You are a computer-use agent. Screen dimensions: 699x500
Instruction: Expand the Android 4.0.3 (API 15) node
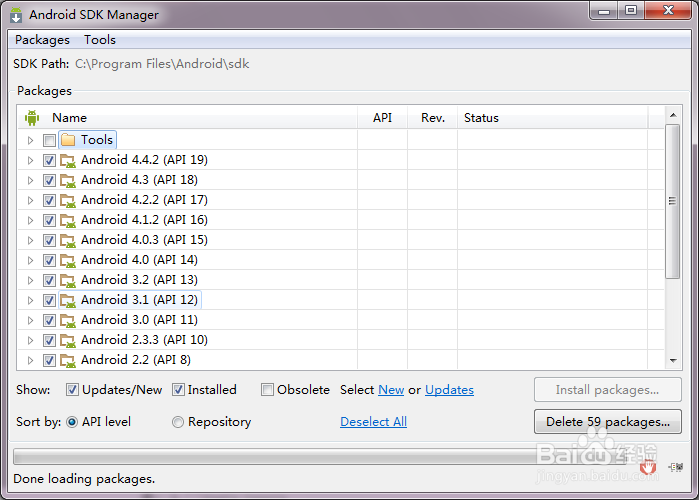coord(30,241)
